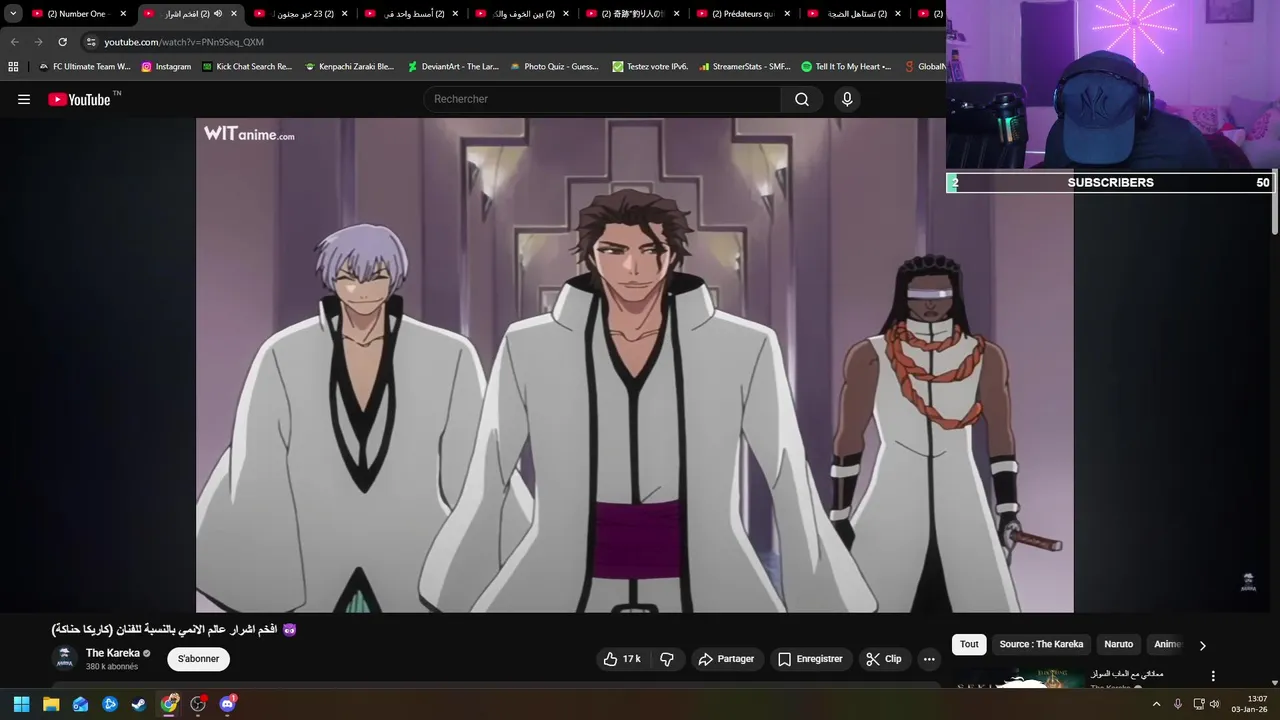The width and height of the screenshot is (1280, 720).
Task: Open Photo Quiz bookmark
Action: pos(554,67)
